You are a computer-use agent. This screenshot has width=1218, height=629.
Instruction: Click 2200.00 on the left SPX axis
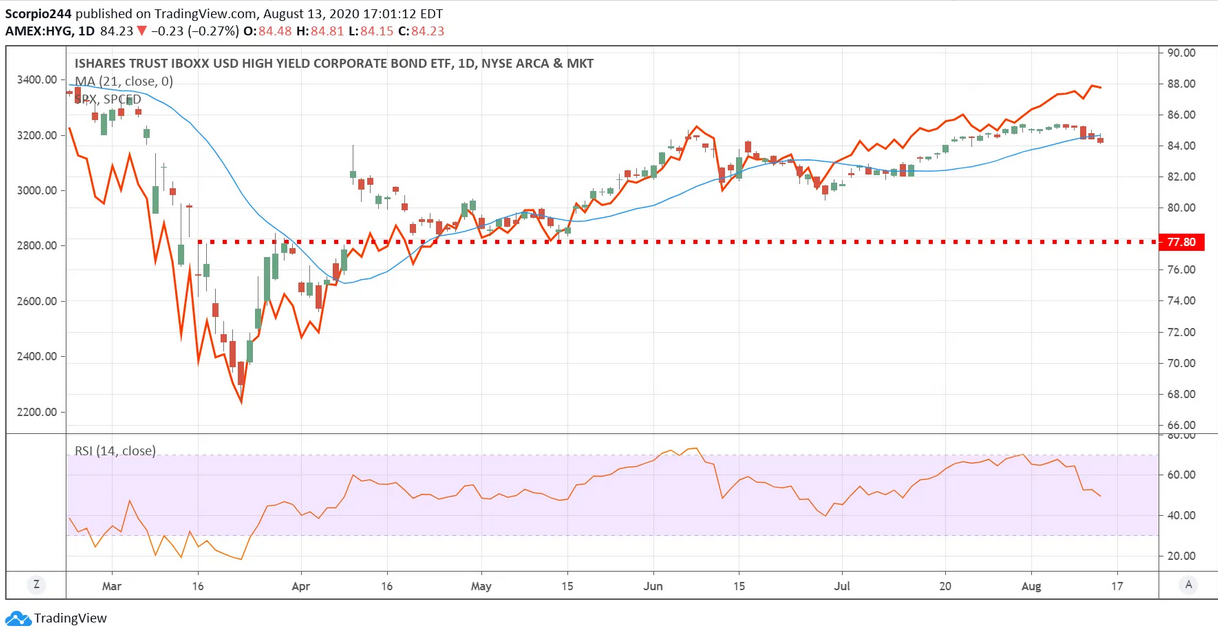(36, 412)
